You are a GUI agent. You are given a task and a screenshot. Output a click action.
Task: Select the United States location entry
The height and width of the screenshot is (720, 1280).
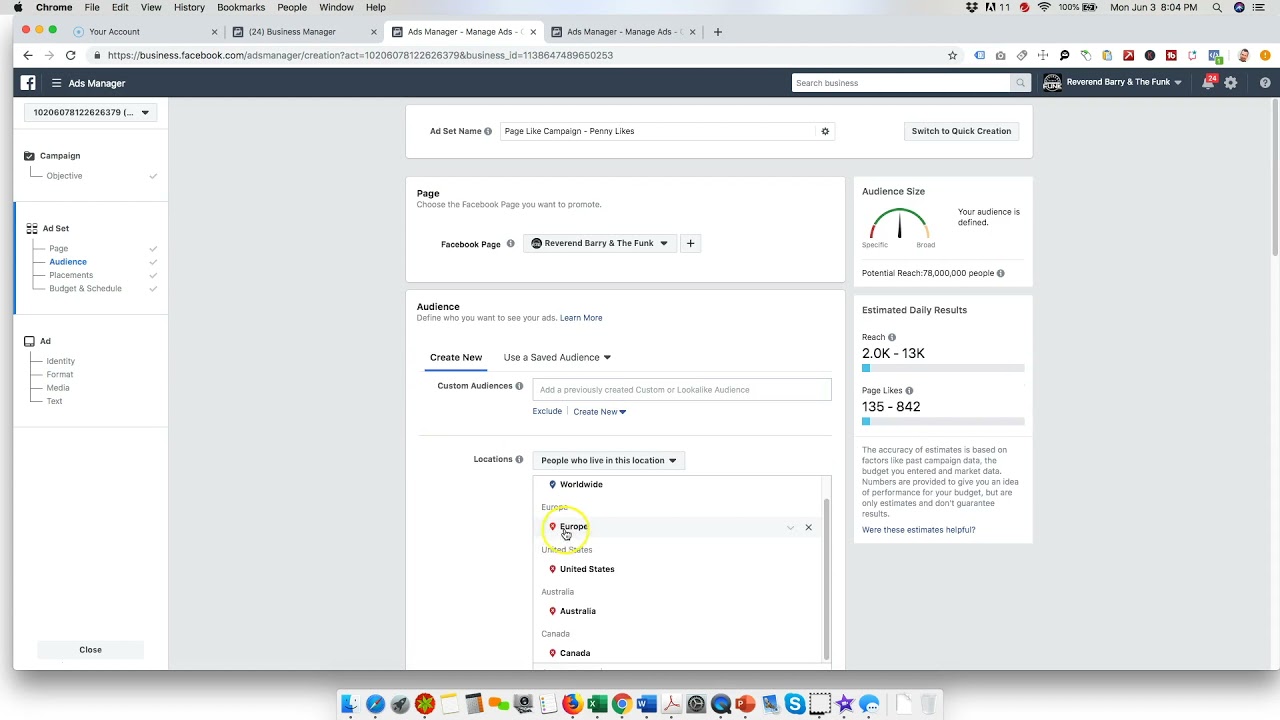pos(587,569)
